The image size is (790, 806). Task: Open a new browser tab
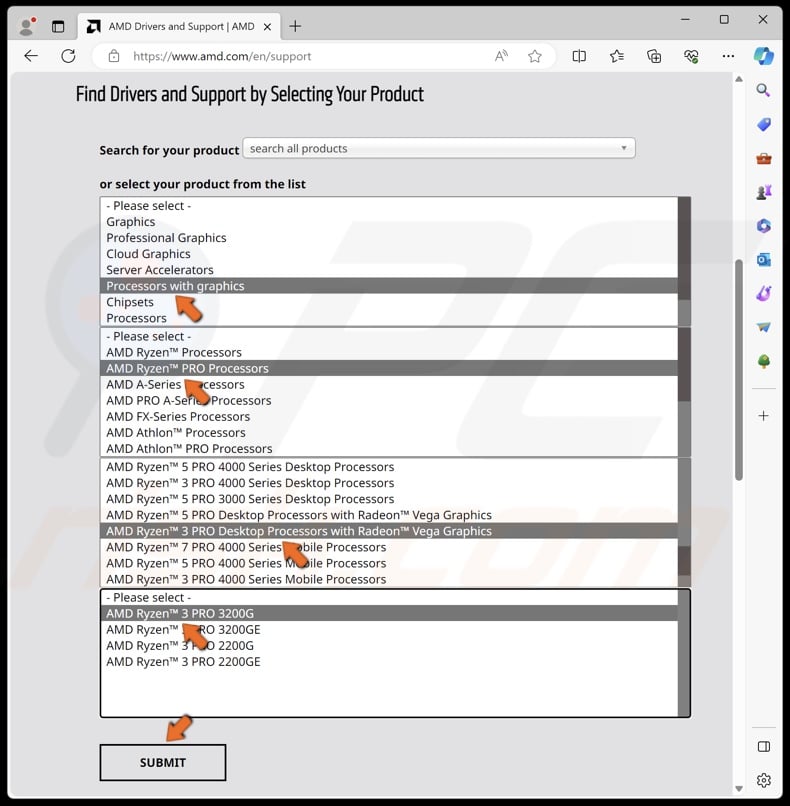pos(295,26)
